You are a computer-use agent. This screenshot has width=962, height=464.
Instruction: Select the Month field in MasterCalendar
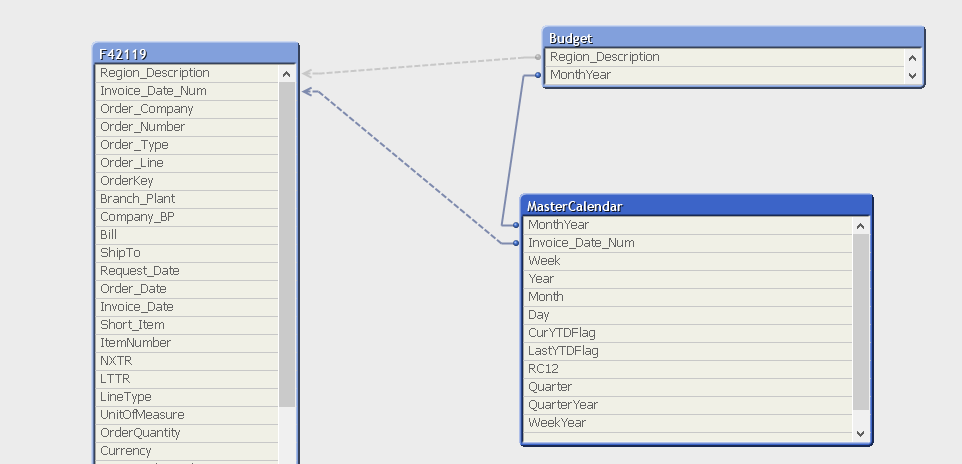(x=688, y=297)
